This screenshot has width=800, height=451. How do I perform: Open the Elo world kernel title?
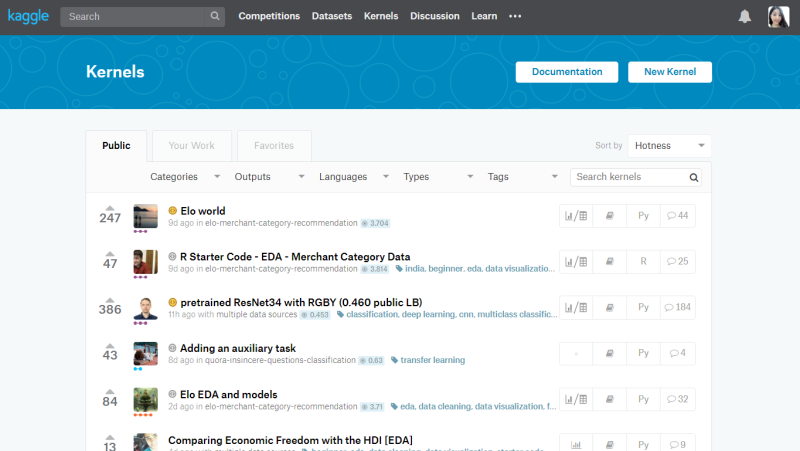point(203,211)
